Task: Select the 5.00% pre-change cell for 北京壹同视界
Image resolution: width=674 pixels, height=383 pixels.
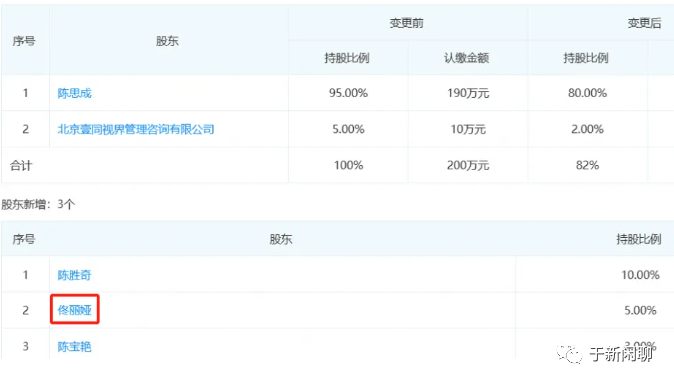Action: pyautogui.click(x=348, y=129)
